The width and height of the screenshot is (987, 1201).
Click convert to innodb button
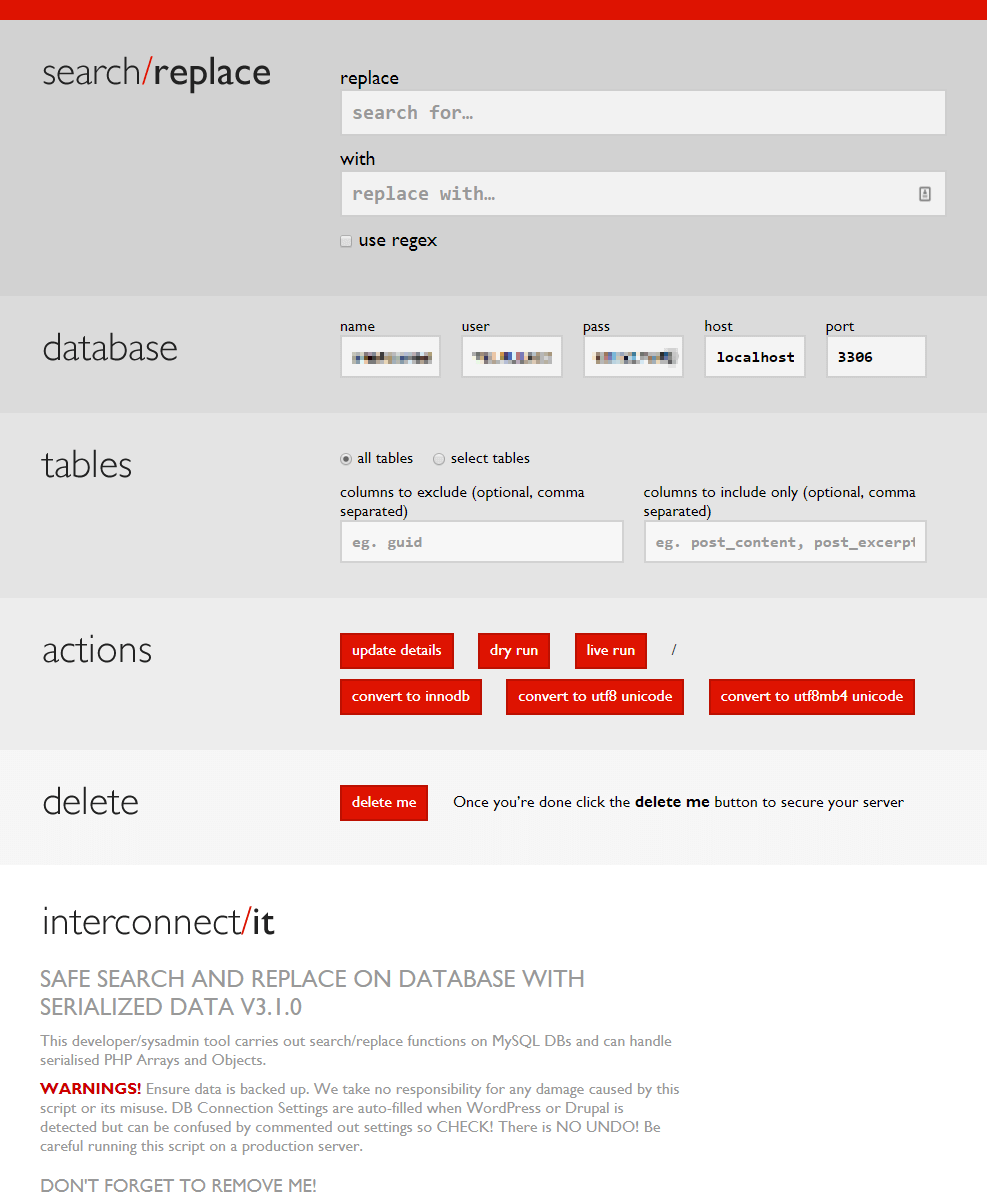click(x=411, y=697)
